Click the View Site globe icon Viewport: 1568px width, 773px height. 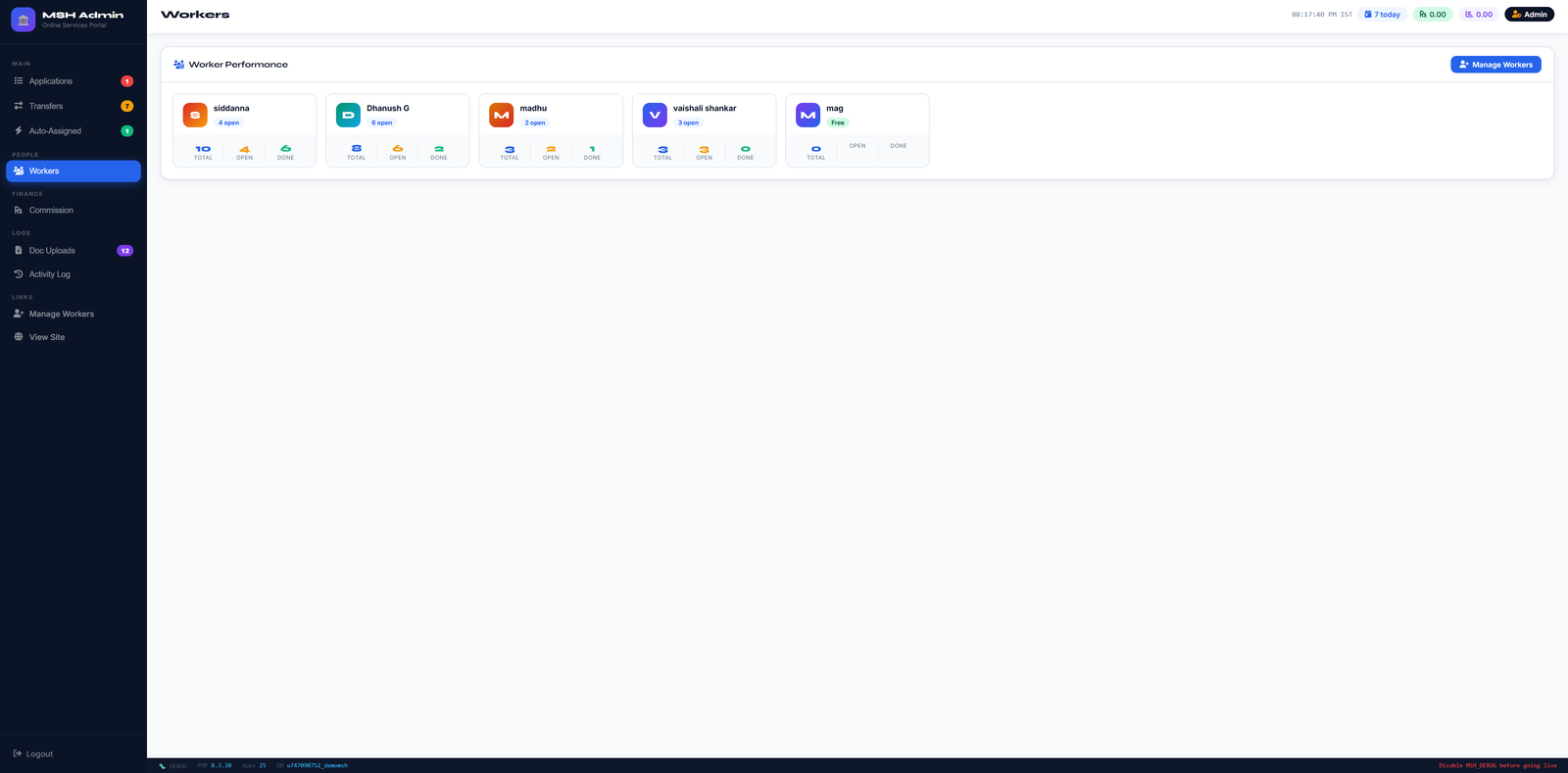(x=19, y=337)
